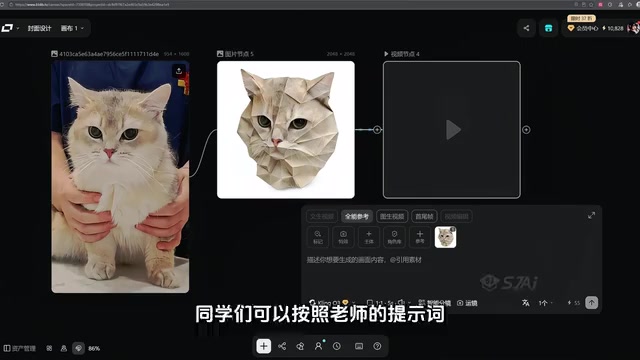Viewport: 640px width, 360px height.
Task: Click the workflow nodes icon in bottom toolbar
Action: (282, 346)
